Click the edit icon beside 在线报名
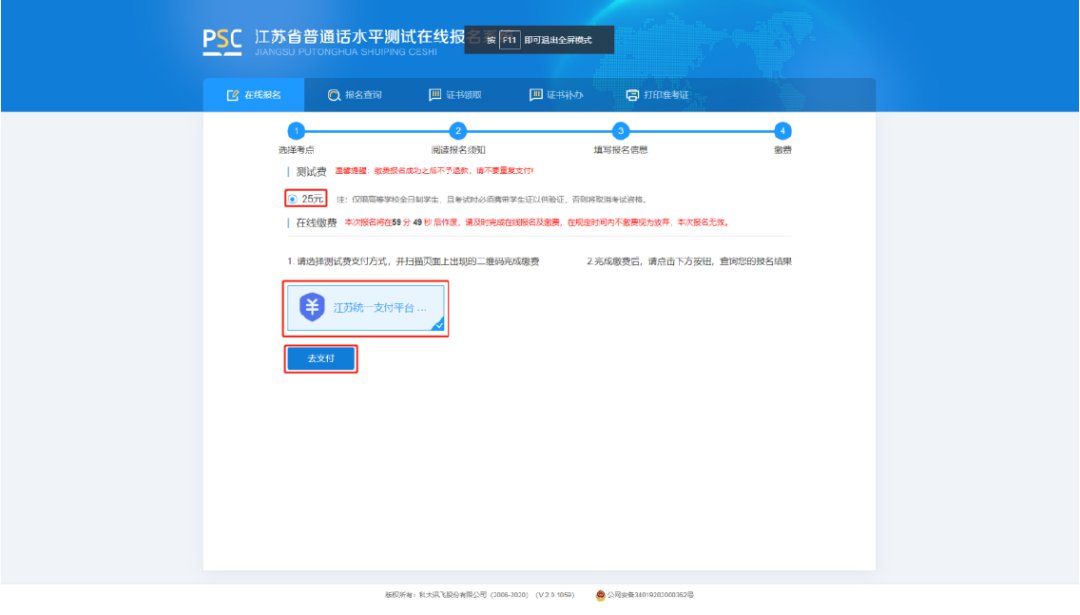This screenshot has height=615, width=1080. pos(233,95)
